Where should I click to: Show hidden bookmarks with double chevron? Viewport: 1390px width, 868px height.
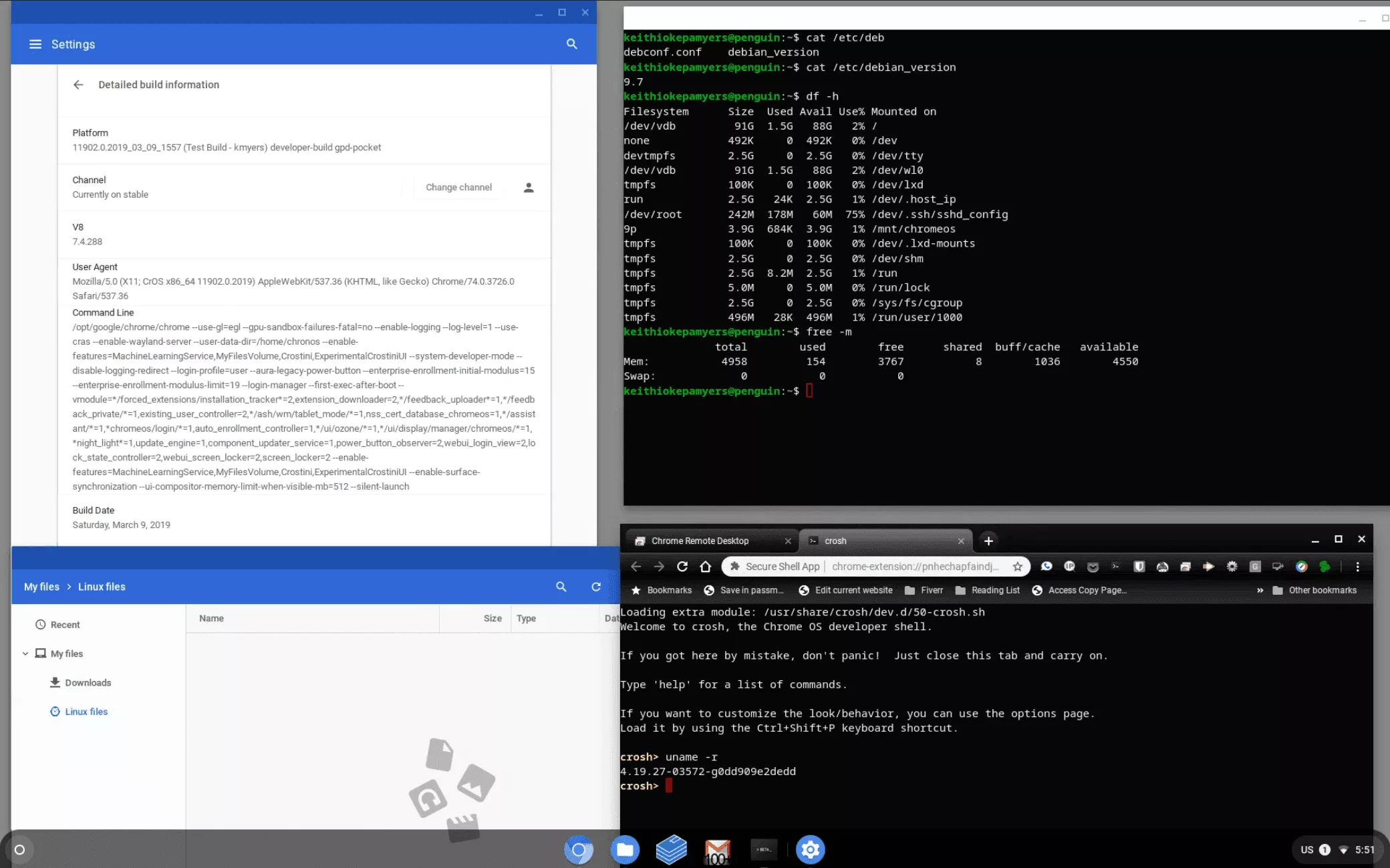click(1260, 591)
